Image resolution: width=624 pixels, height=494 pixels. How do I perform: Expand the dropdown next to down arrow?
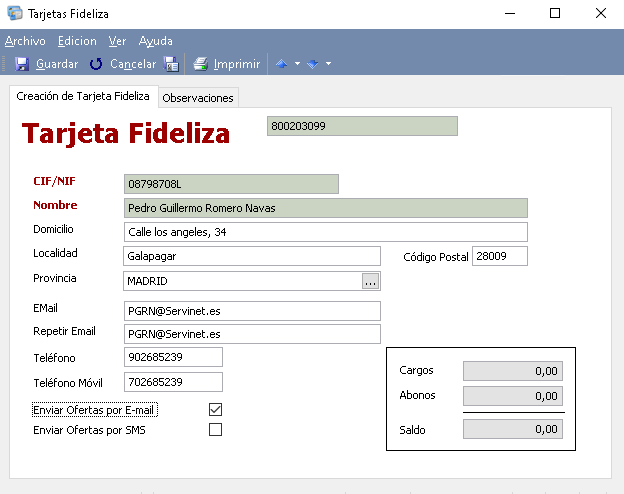[328, 64]
